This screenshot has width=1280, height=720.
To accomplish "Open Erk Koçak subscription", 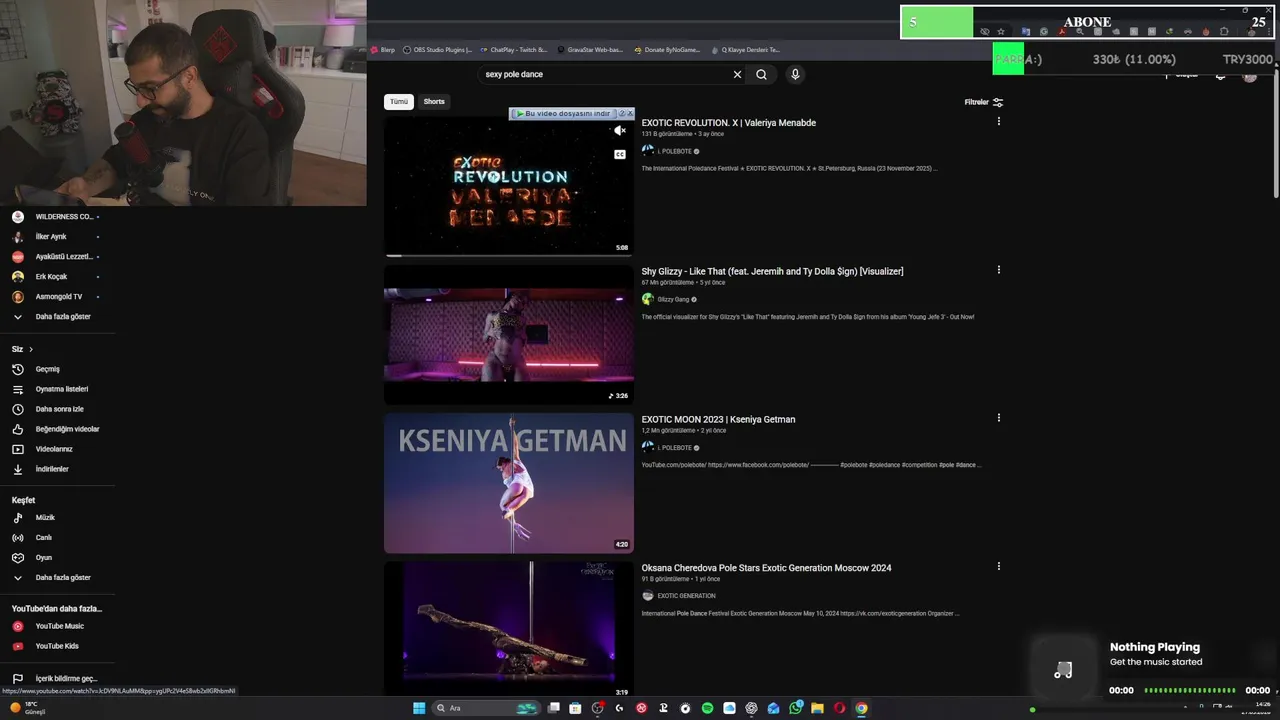I will (51, 277).
